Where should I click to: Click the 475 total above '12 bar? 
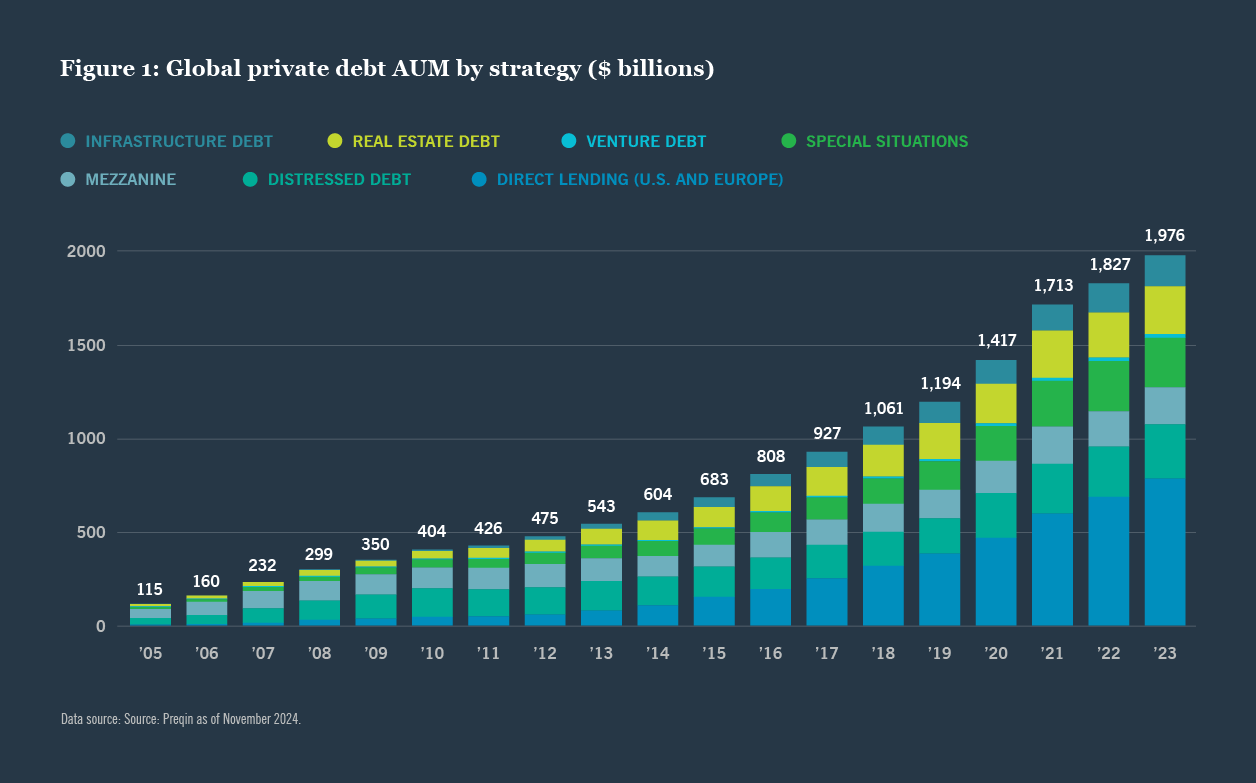(x=545, y=518)
